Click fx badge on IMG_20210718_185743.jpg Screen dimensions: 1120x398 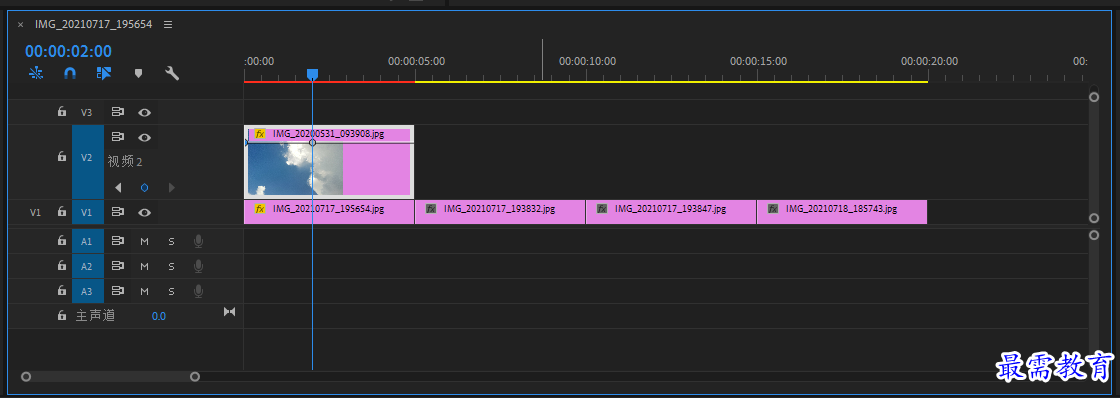pyautogui.click(x=773, y=209)
